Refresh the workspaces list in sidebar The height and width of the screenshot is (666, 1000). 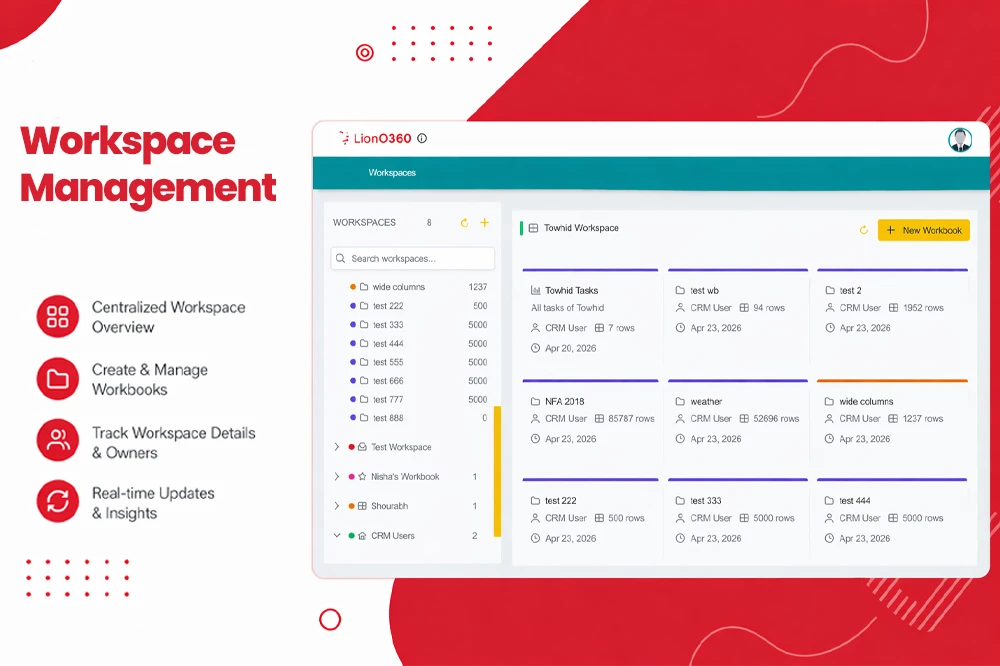[464, 223]
